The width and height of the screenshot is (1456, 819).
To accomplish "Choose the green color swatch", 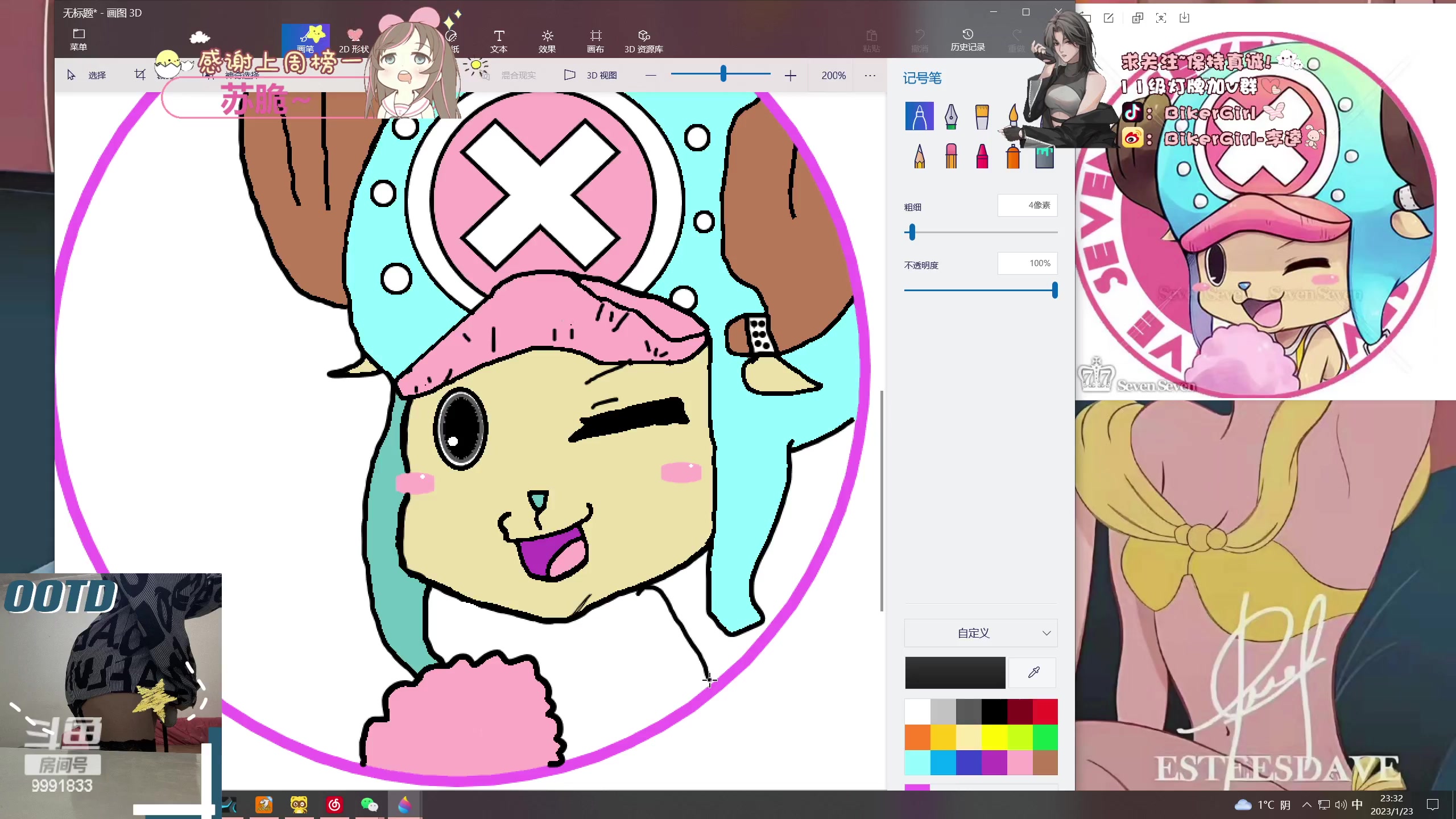I will coord(1045,737).
